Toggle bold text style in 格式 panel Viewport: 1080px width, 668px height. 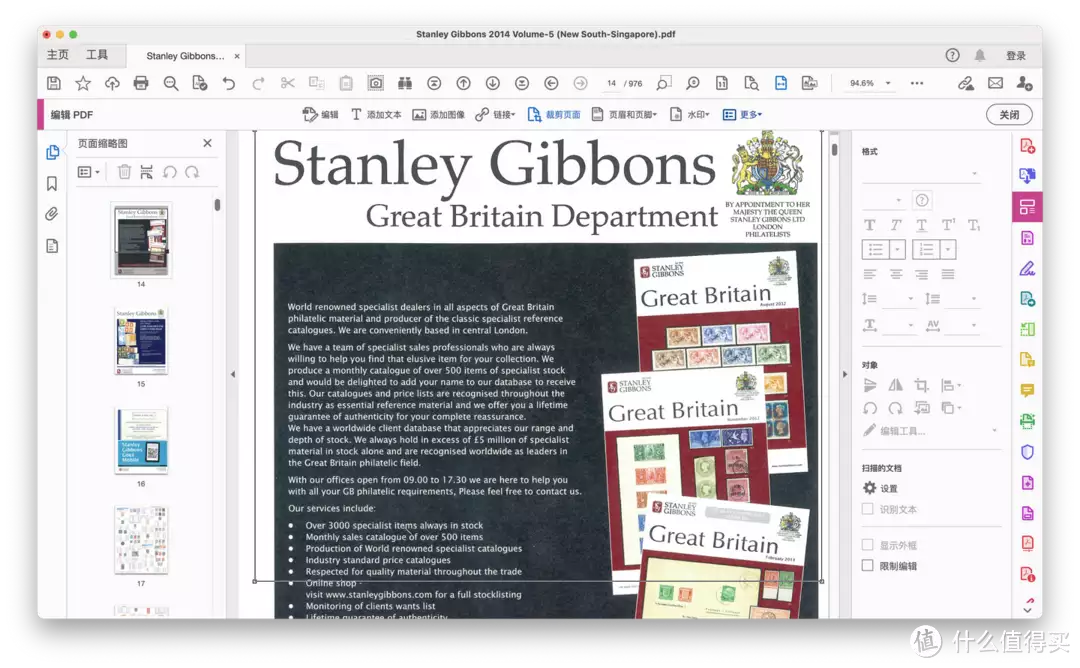869,225
